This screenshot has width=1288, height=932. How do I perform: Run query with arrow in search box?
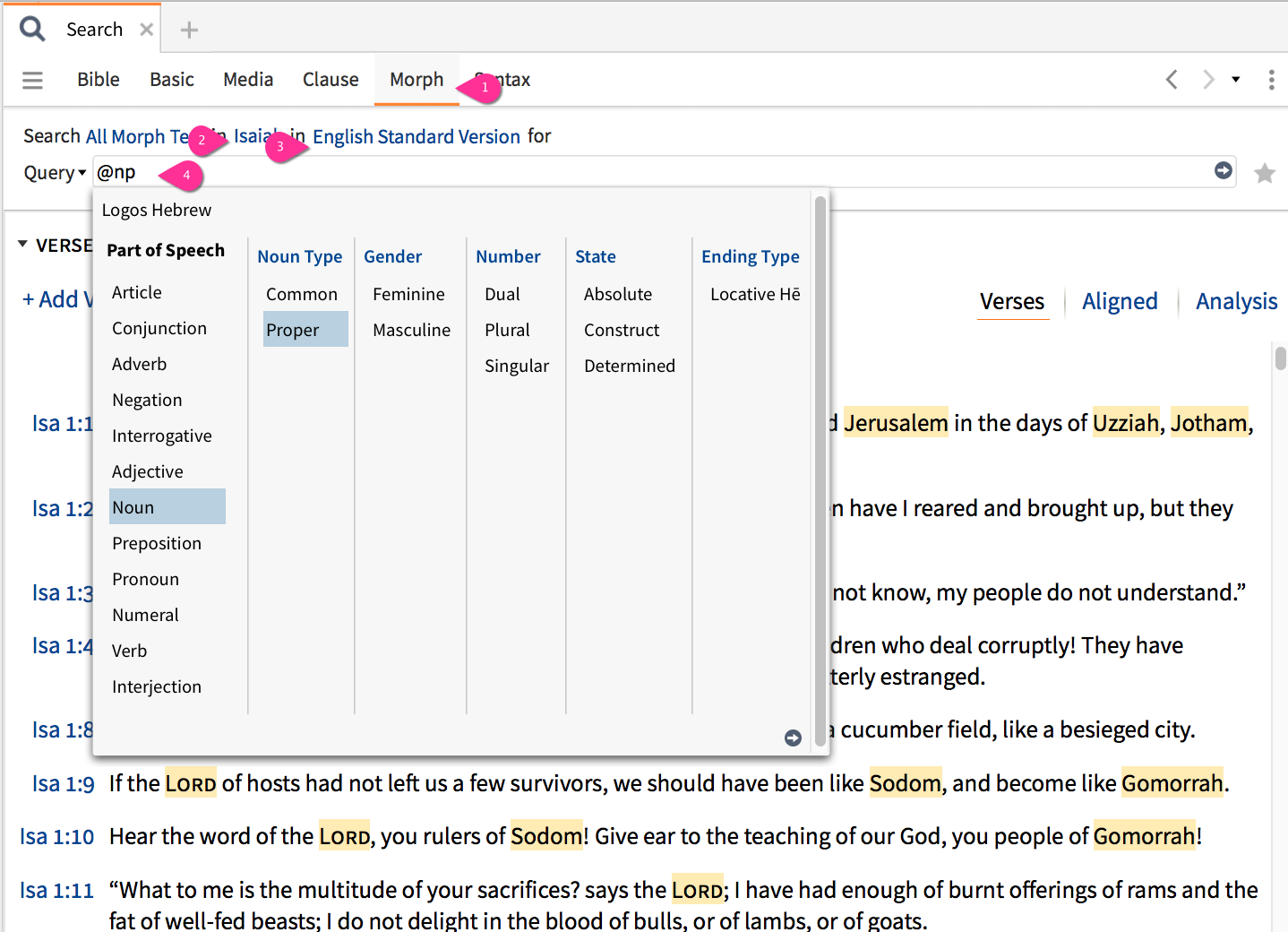coord(1223,170)
